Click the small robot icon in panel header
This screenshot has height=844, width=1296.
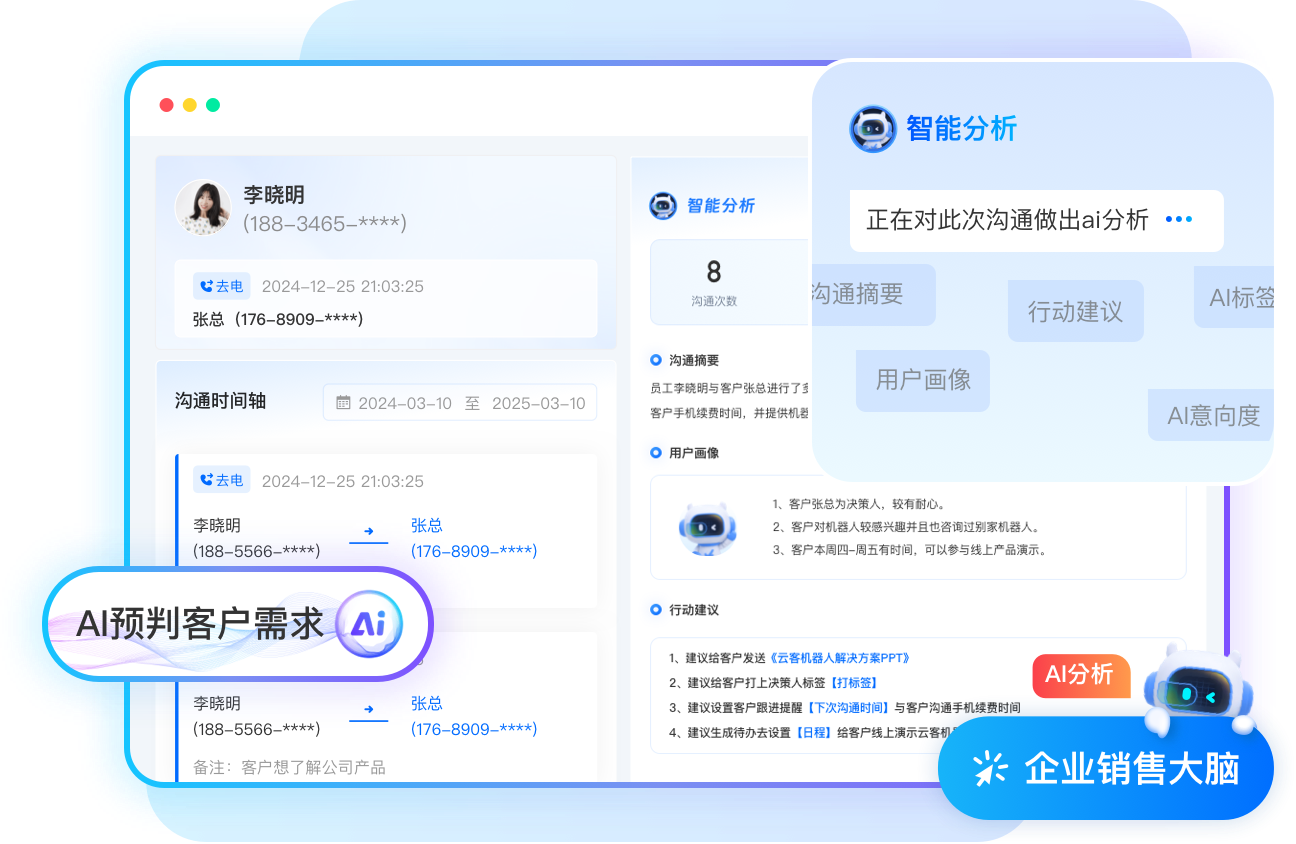(x=663, y=206)
